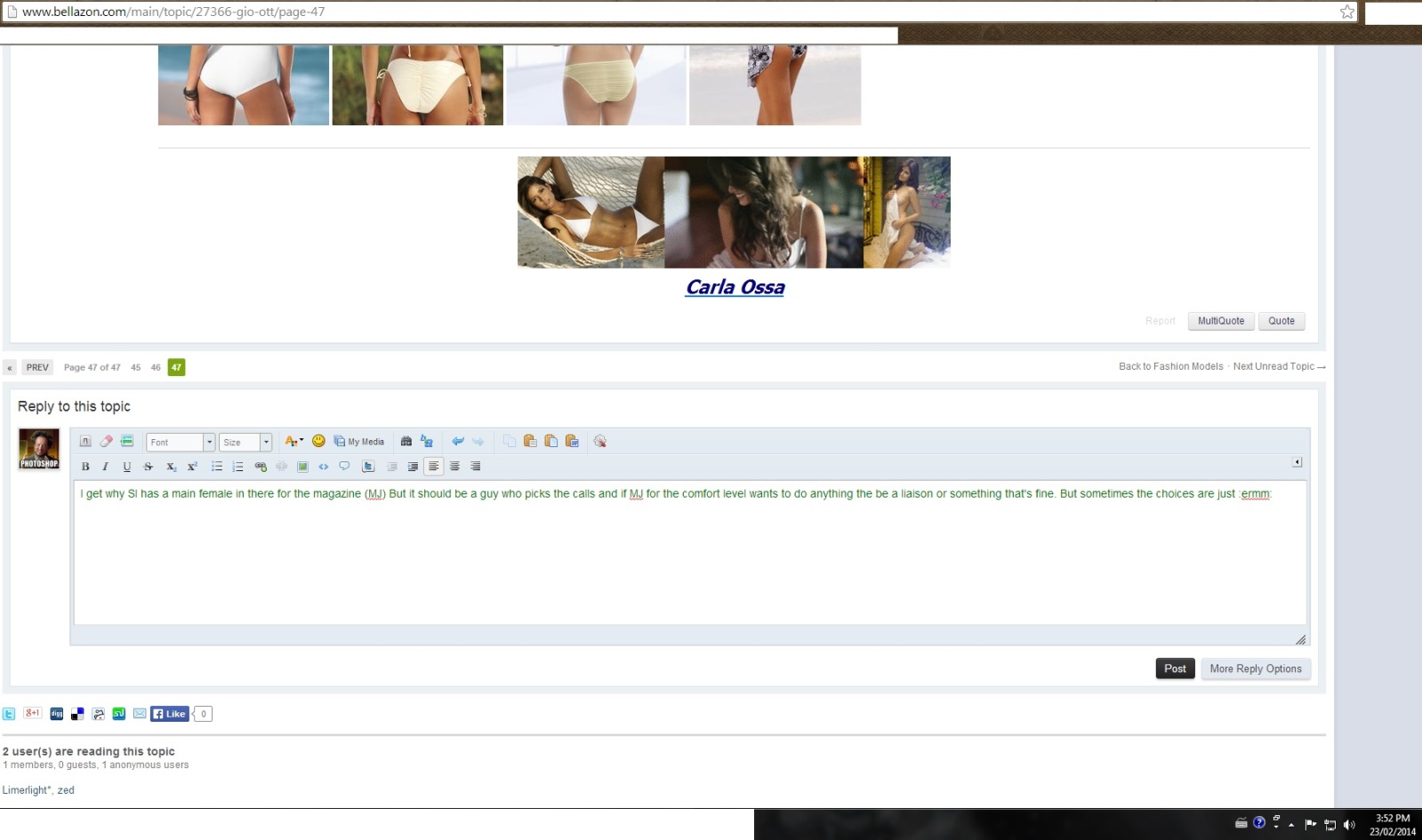Click the undo arrow in editor toolbar
Viewport: 1422px width, 840px height.
point(457,441)
